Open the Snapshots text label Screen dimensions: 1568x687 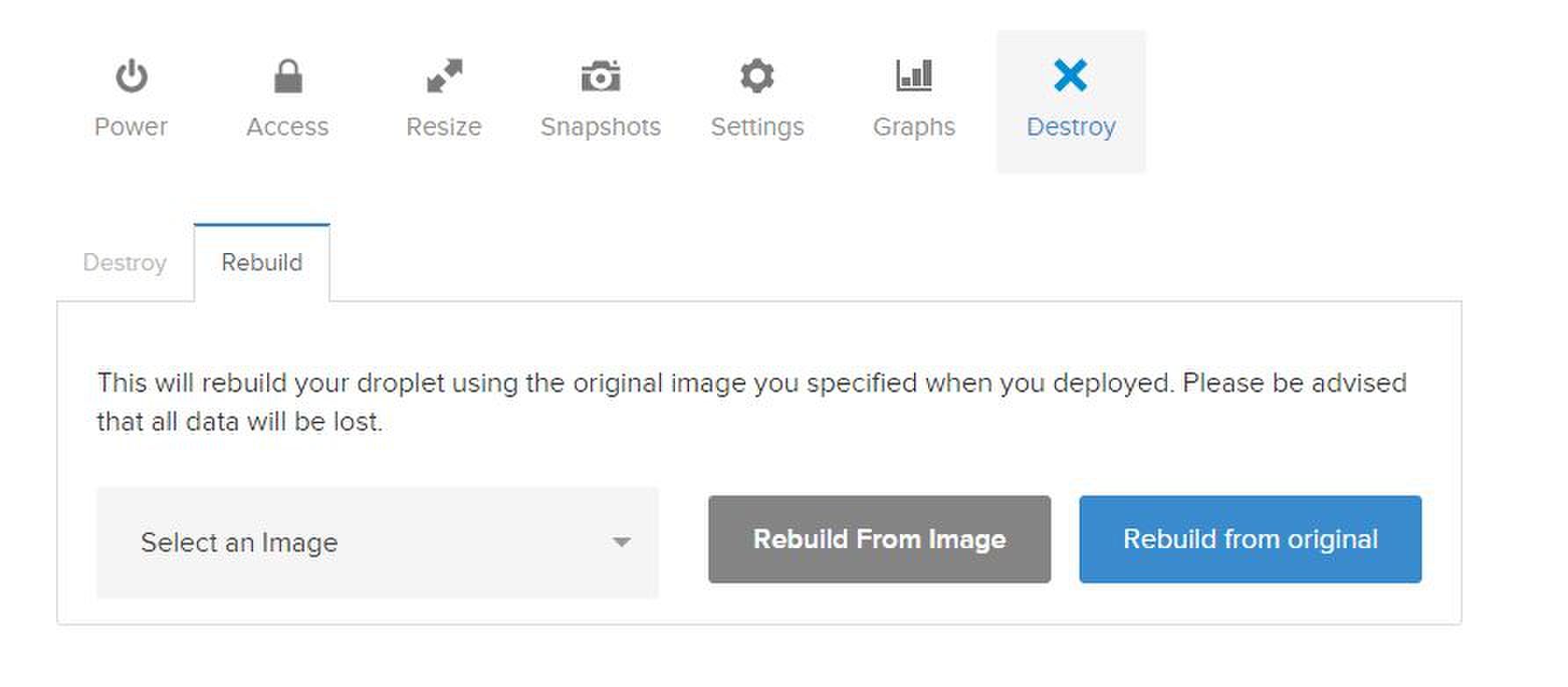click(x=600, y=127)
